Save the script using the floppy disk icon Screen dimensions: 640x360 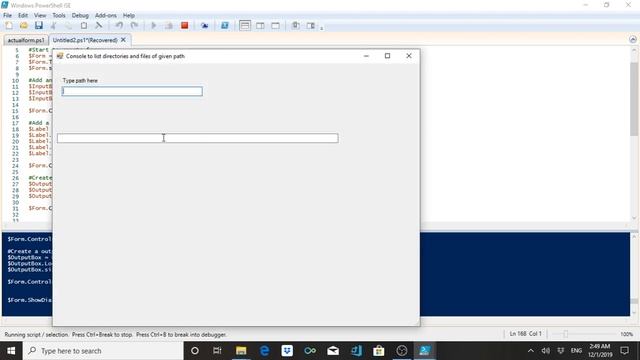click(x=39, y=26)
